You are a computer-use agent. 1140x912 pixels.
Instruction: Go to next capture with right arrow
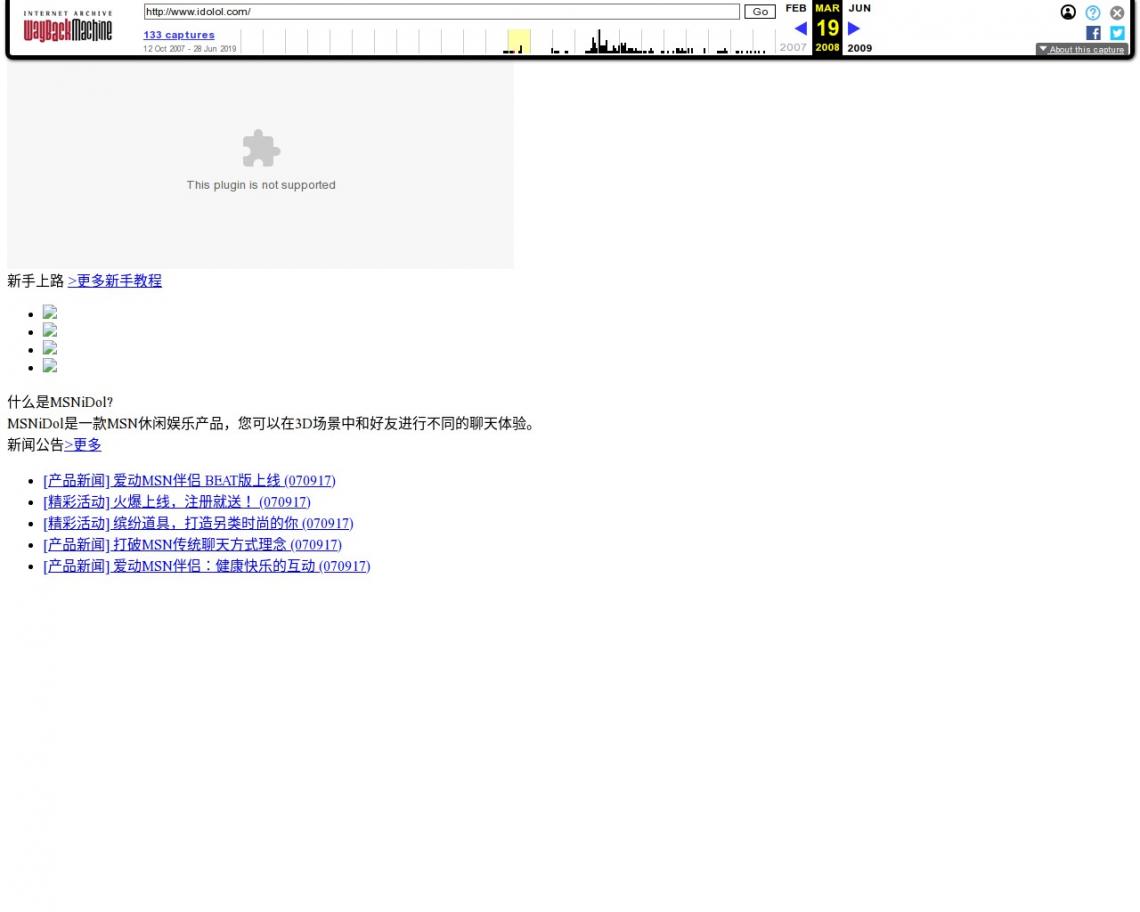(854, 28)
